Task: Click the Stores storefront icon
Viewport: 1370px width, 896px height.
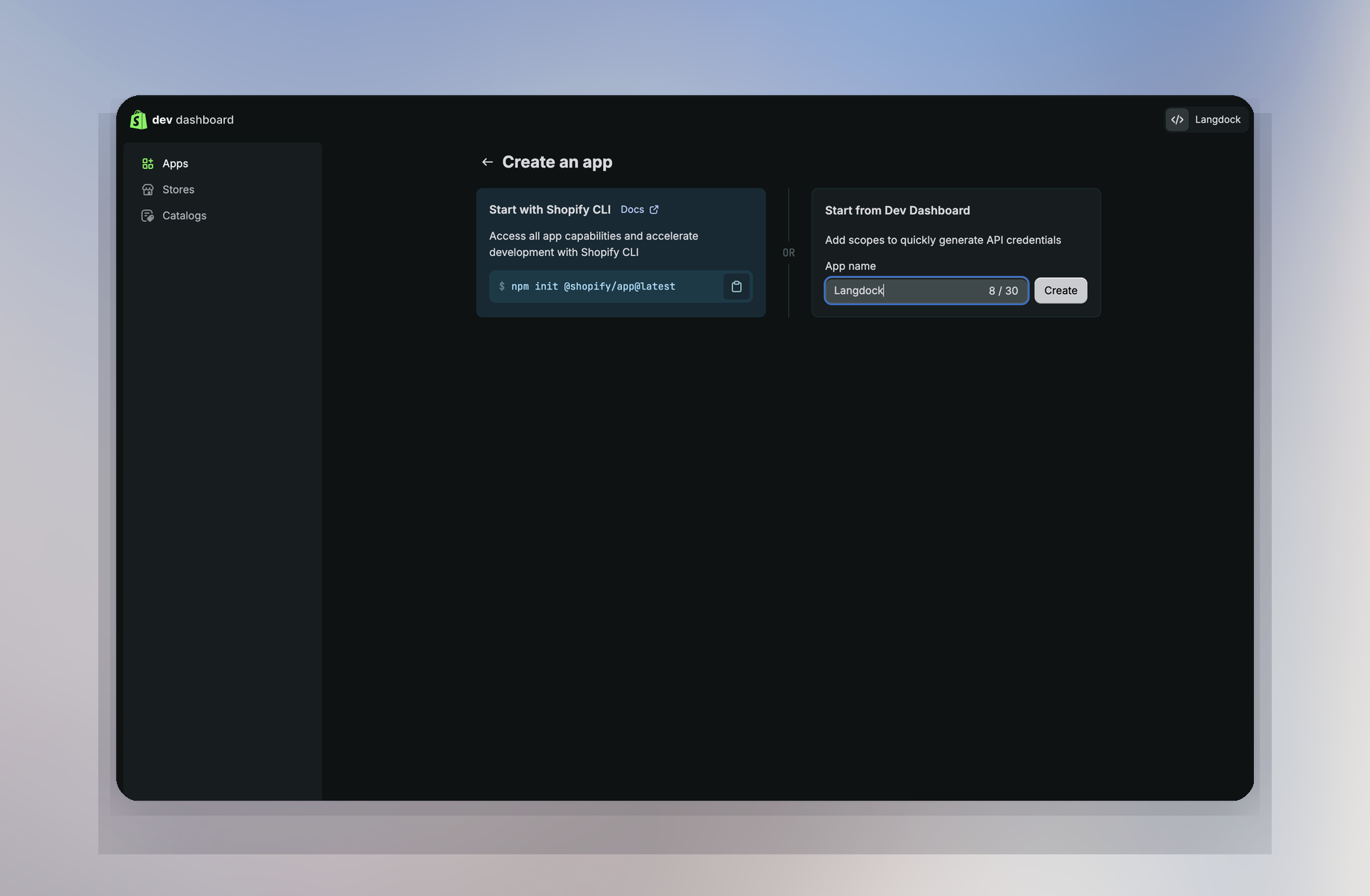Action: (147, 190)
